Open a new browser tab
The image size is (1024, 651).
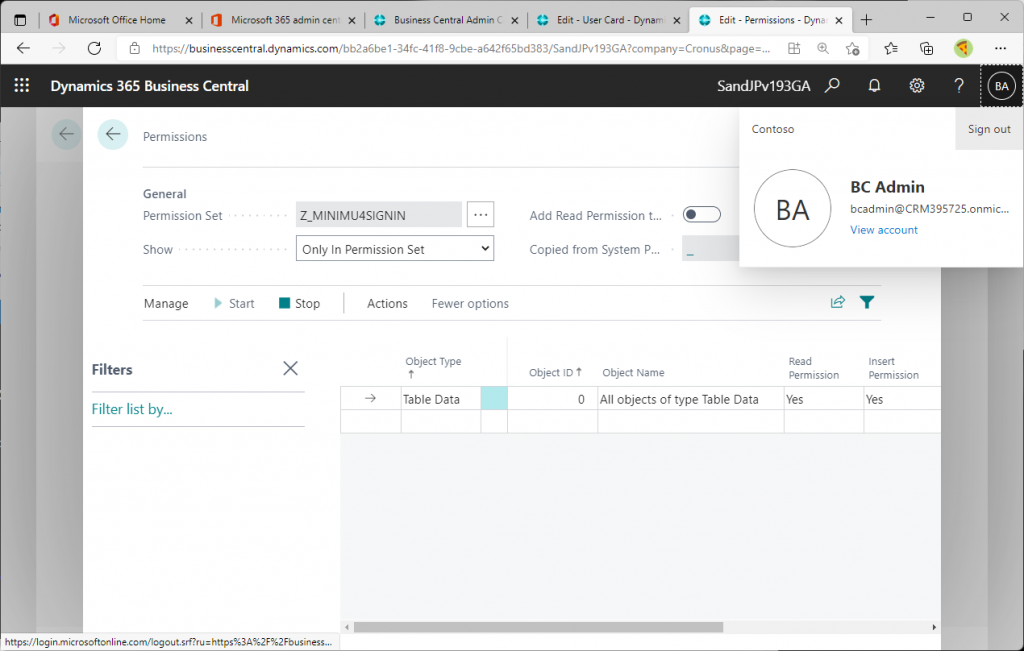point(867,20)
